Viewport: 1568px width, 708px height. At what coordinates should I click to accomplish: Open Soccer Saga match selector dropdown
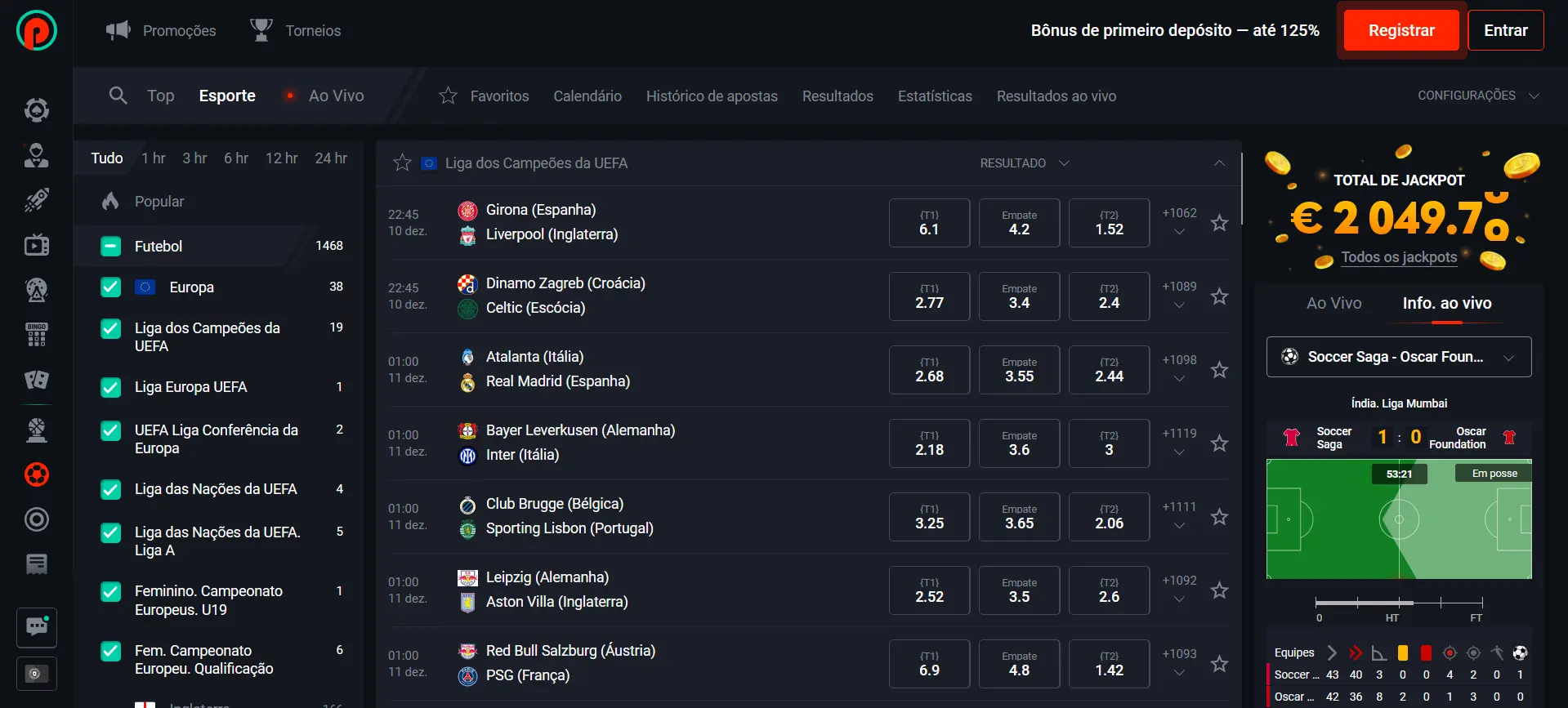point(1398,357)
